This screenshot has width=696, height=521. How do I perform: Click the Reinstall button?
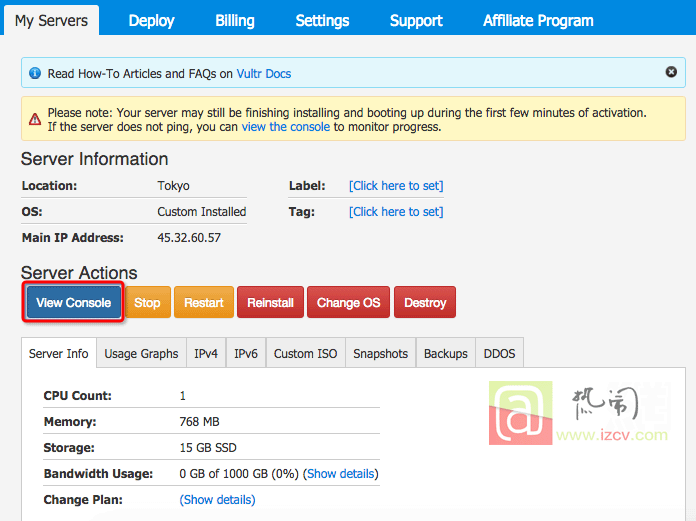point(270,302)
